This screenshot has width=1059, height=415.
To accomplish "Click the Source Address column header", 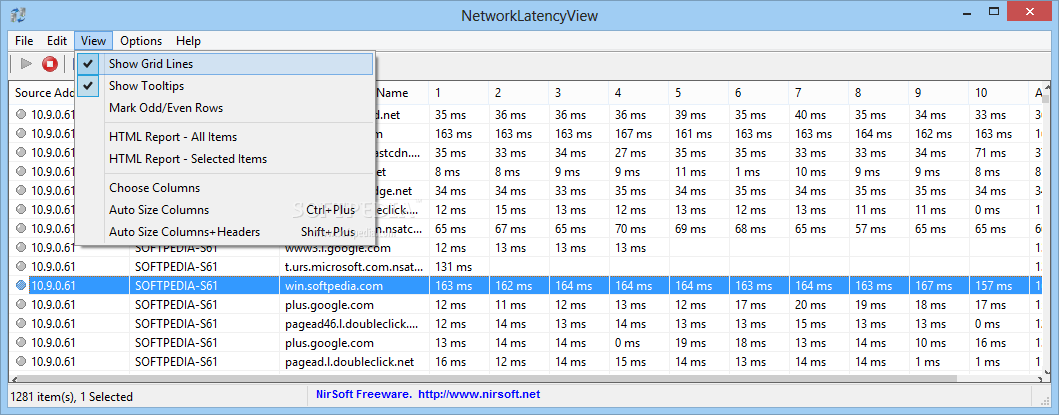I will coord(44,93).
